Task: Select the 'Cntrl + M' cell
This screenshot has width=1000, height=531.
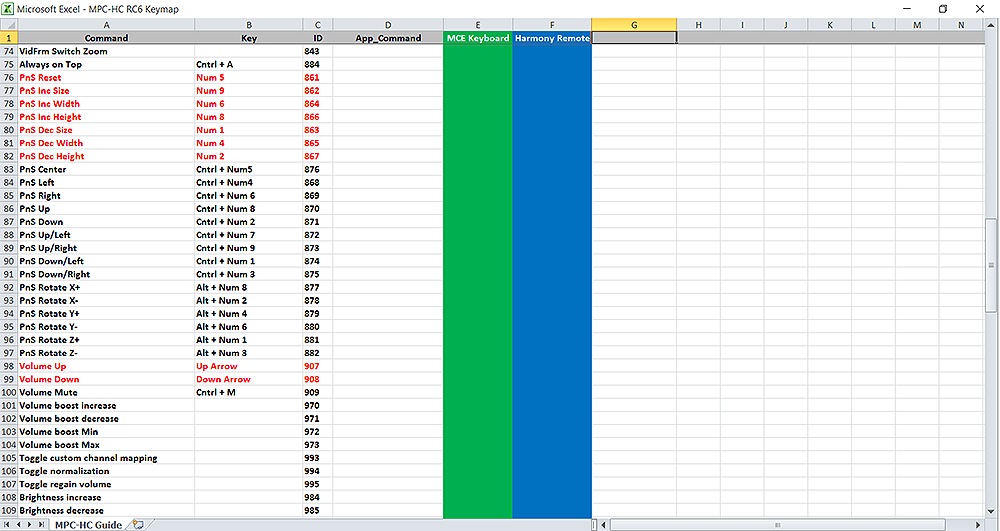Action: [249, 393]
